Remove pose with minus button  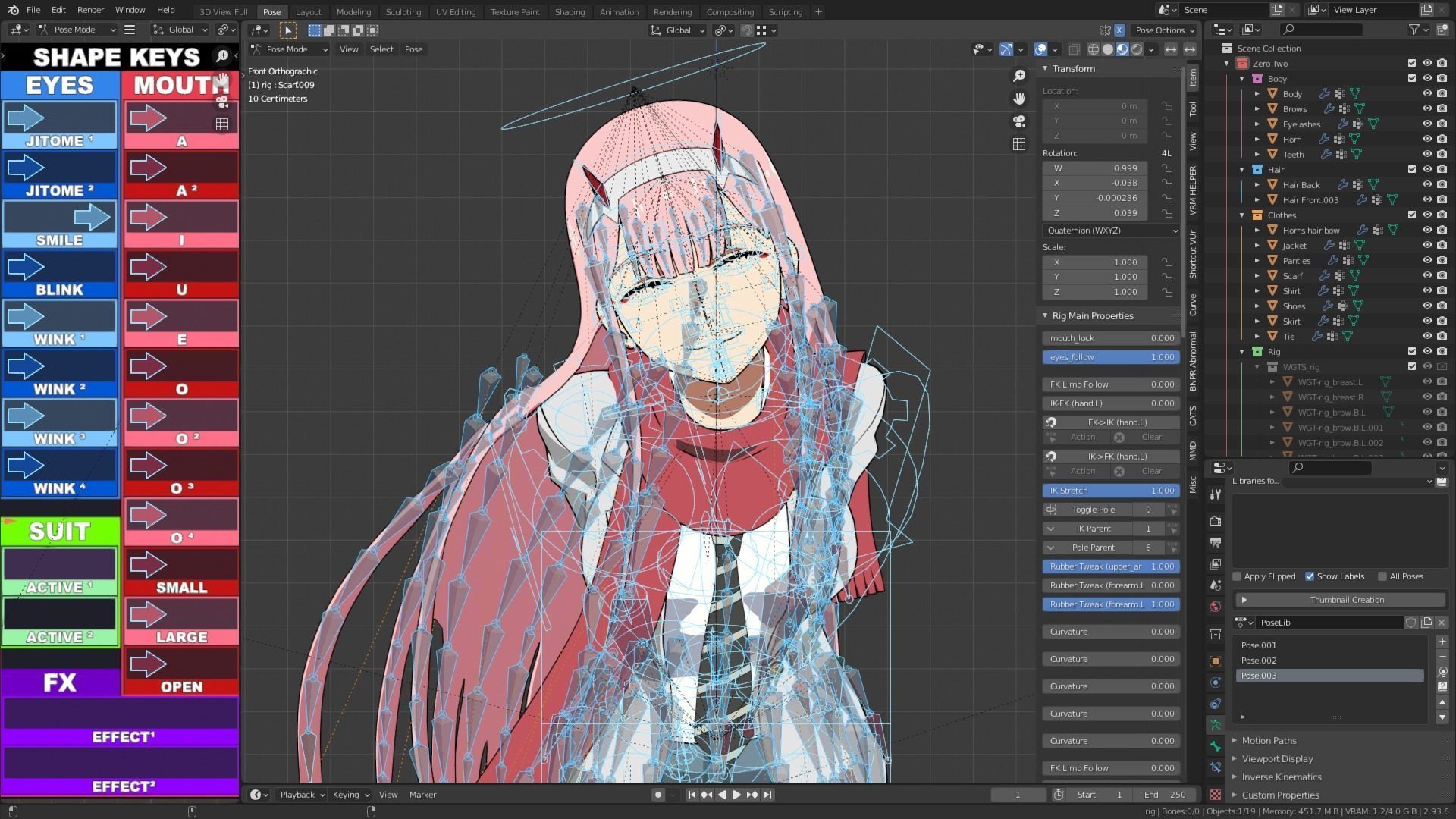point(1442,657)
